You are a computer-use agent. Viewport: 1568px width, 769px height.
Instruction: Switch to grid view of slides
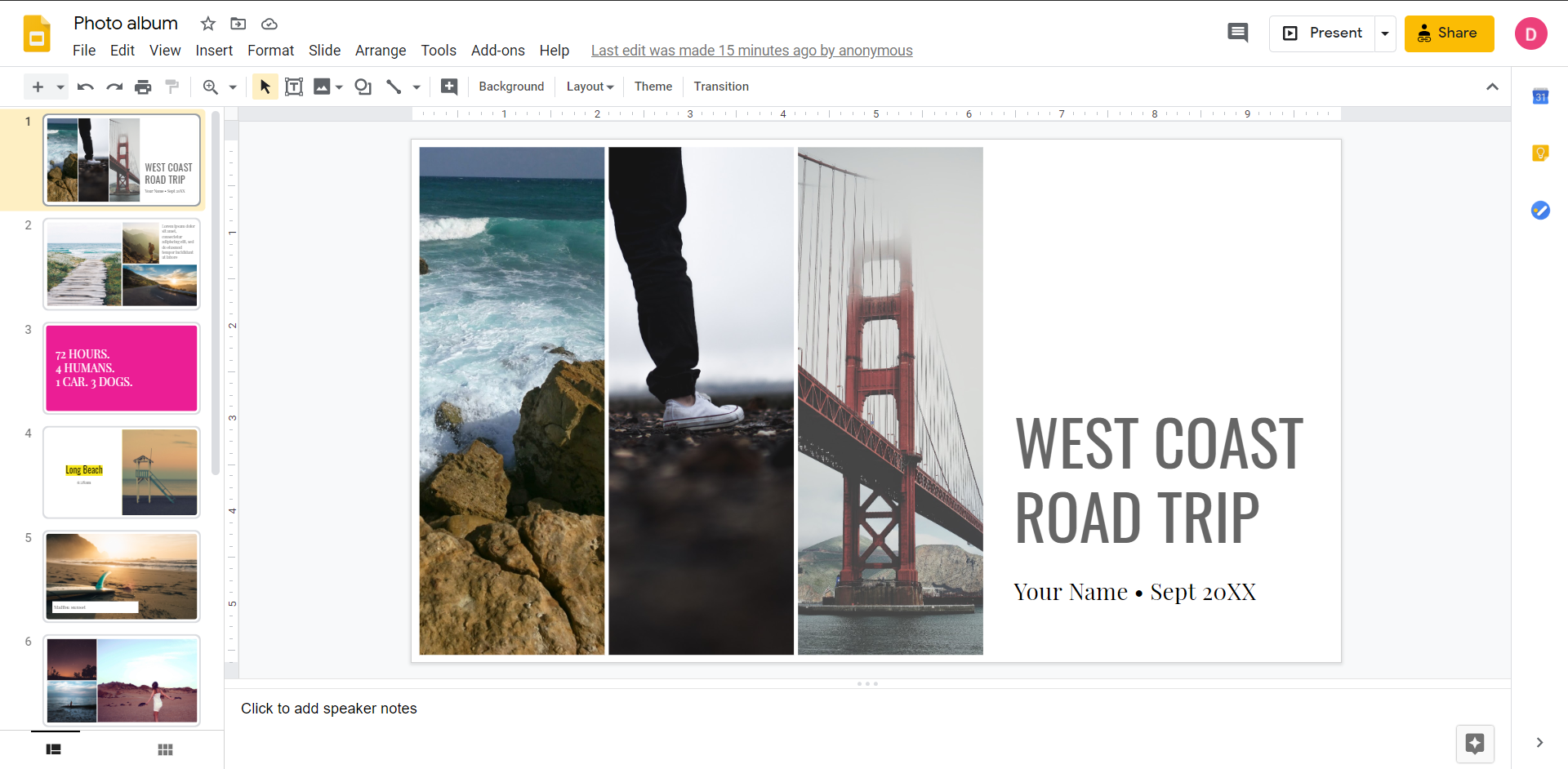tap(164, 749)
